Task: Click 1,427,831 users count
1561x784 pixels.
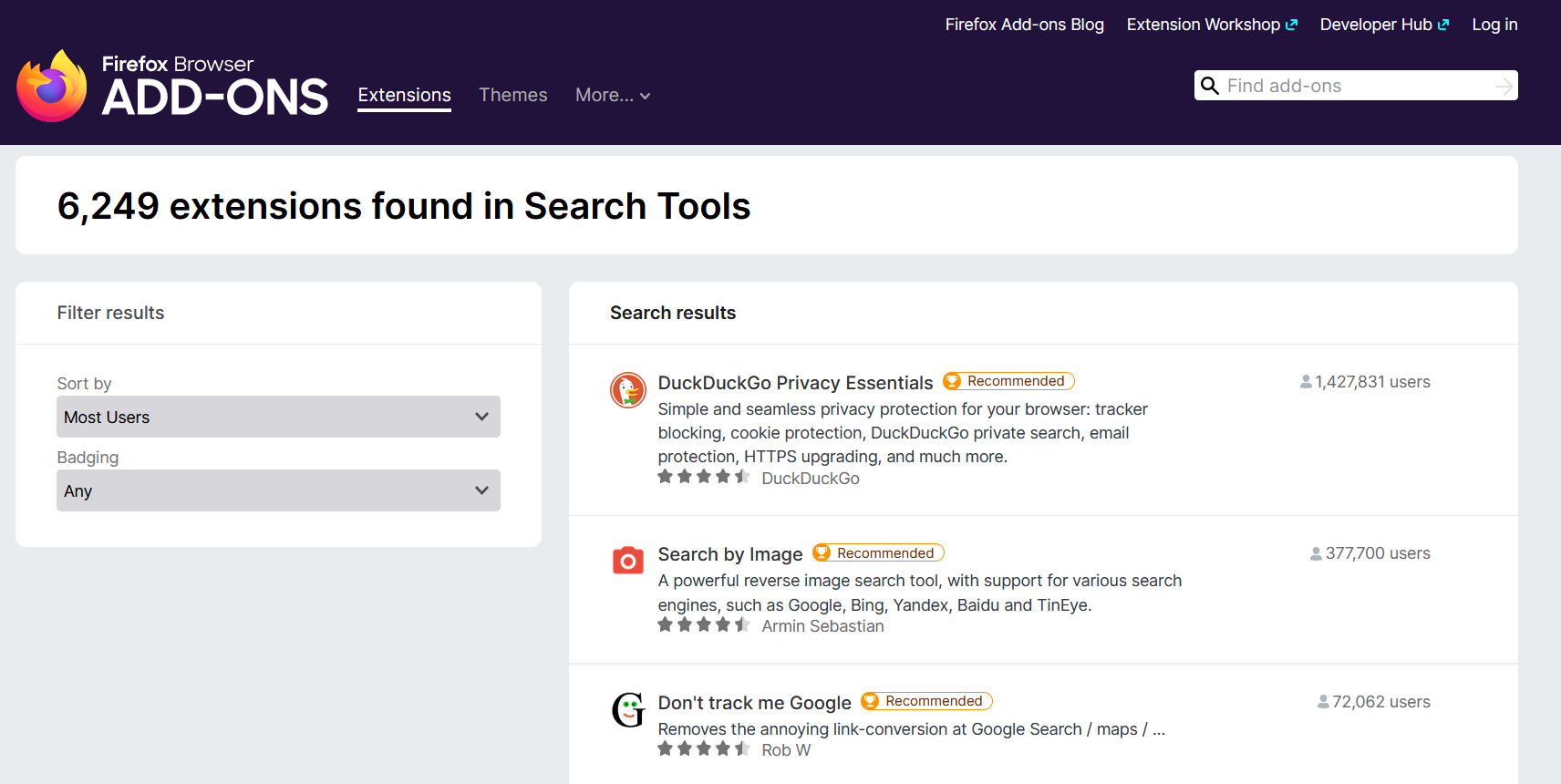Action: pos(1372,382)
